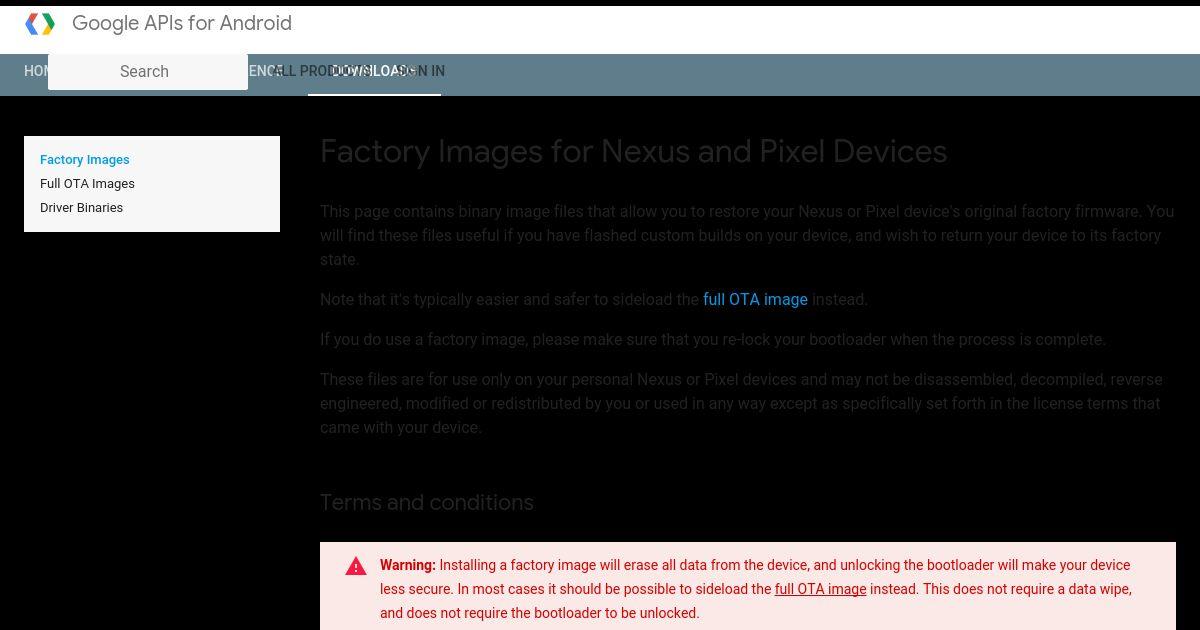Open Full OTA Images in the sidebar
The height and width of the screenshot is (630, 1200).
tap(87, 183)
